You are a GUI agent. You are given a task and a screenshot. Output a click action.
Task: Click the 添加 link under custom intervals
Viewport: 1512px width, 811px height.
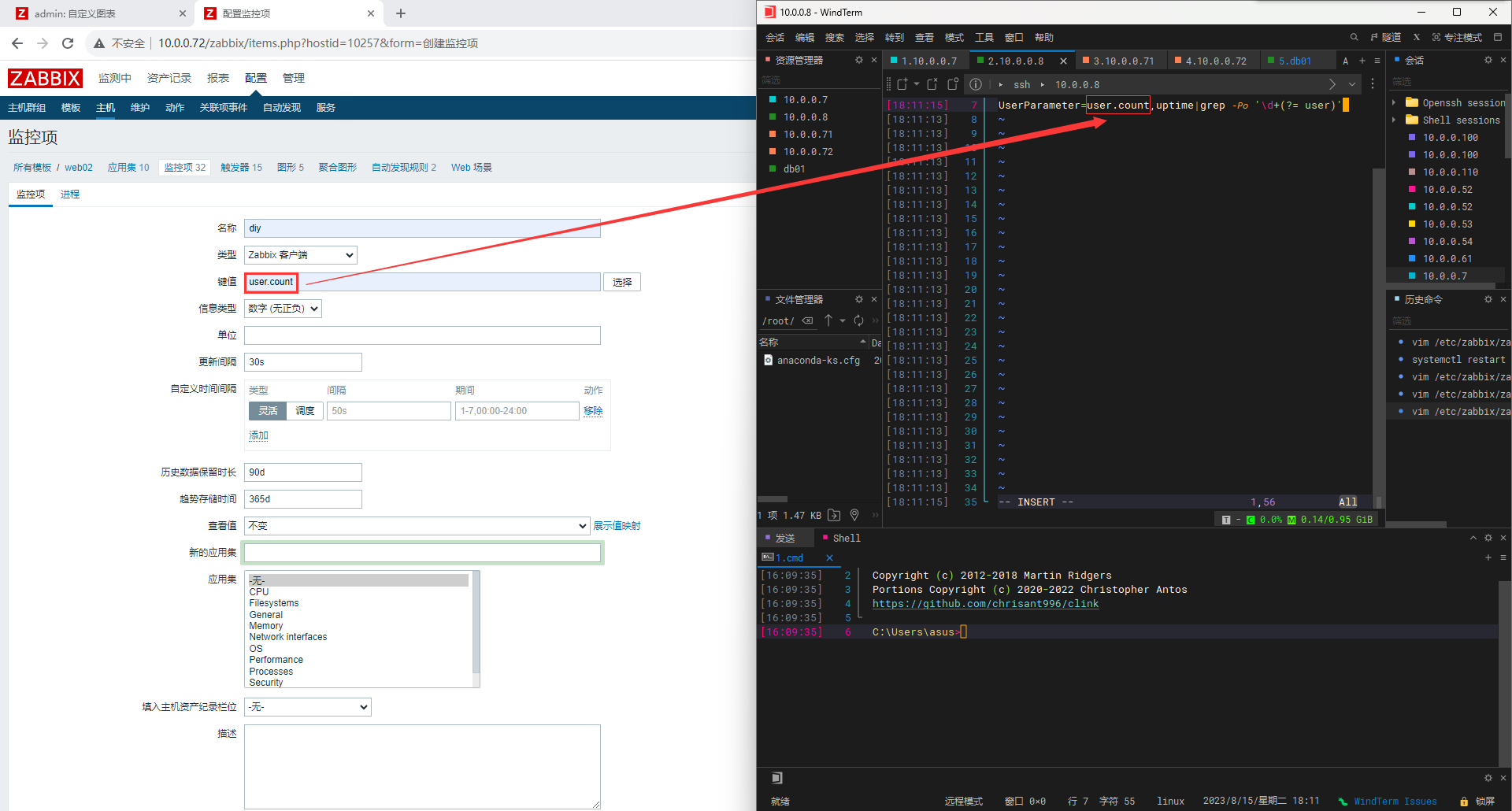[x=258, y=435]
